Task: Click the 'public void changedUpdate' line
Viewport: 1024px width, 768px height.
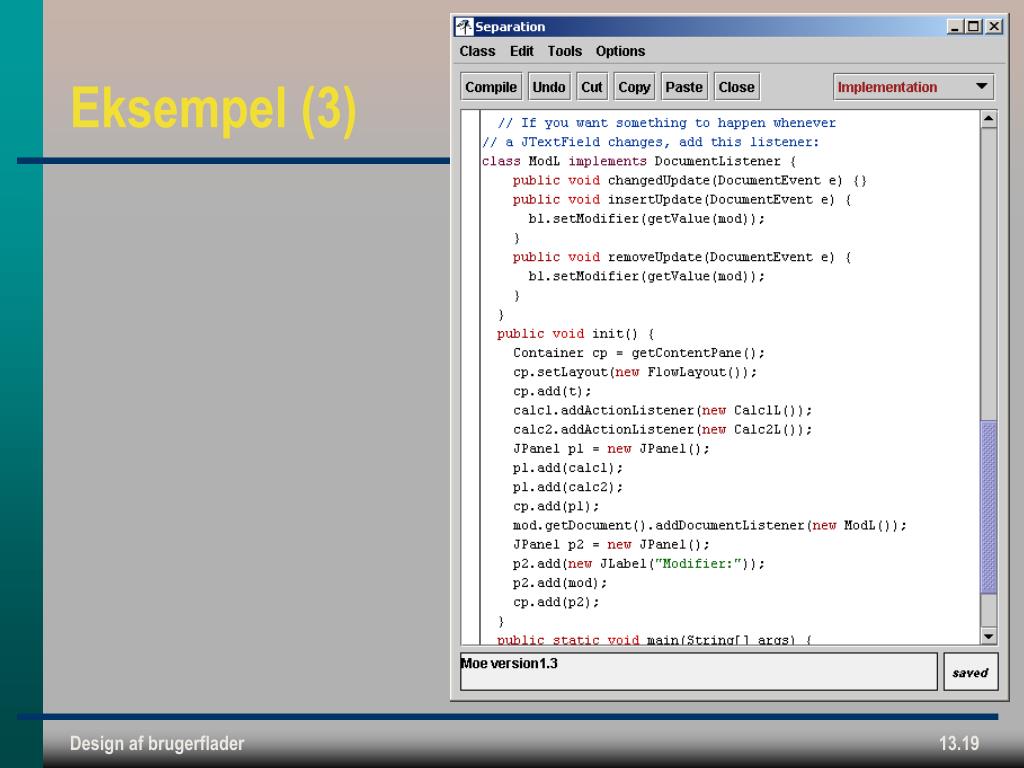Action: point(690,181)
